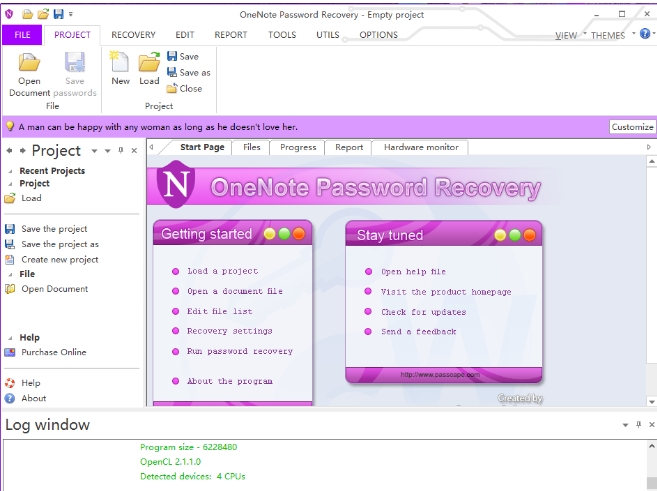Switch to the EDIT ribbon tab
657x491 pixels.
[x=185, y=35]
